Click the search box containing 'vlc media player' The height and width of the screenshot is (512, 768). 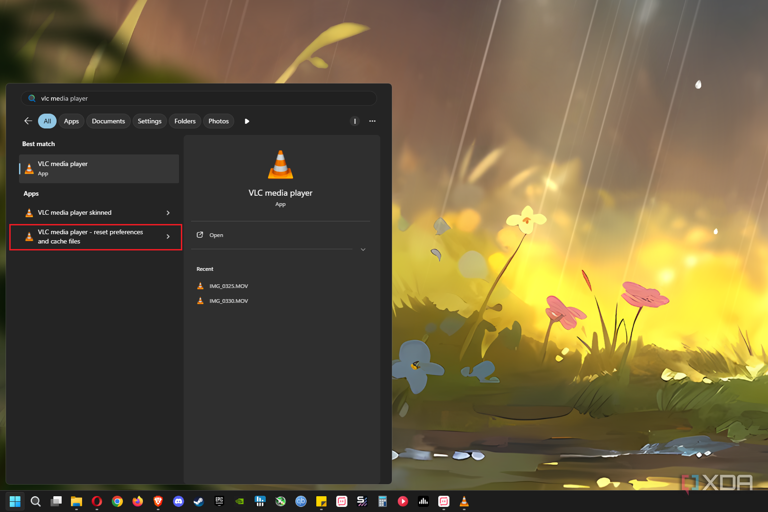198,98
